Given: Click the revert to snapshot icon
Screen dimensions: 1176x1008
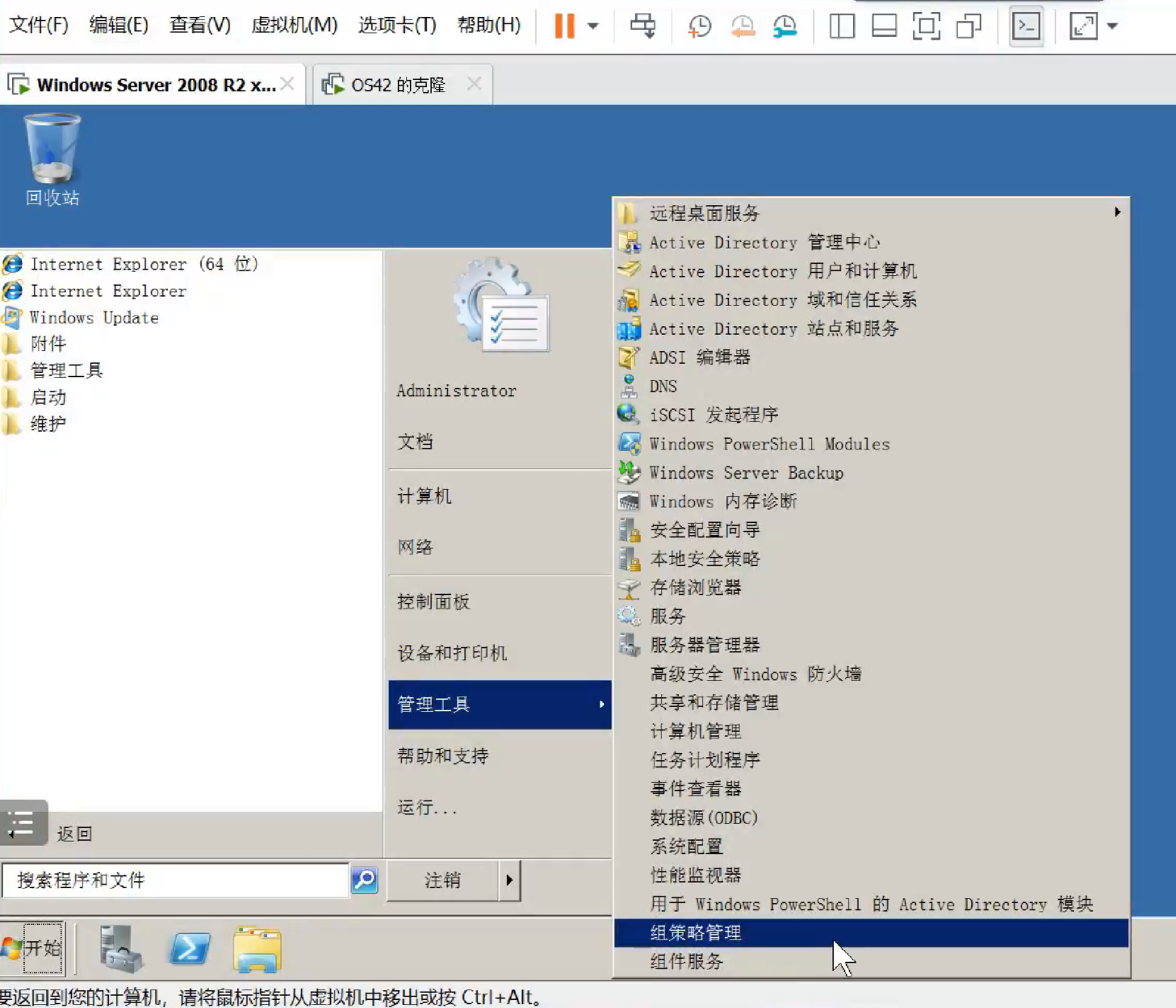Looking at the screenshot, I should tap(742, 26).
